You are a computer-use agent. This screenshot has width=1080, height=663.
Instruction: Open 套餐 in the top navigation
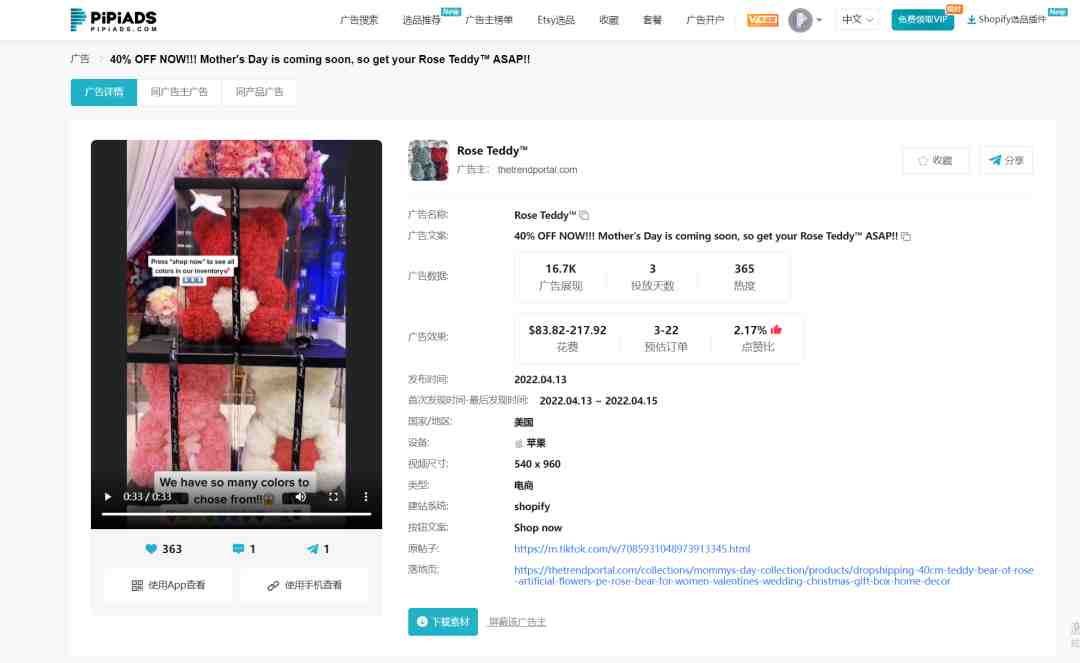[652, 20]
